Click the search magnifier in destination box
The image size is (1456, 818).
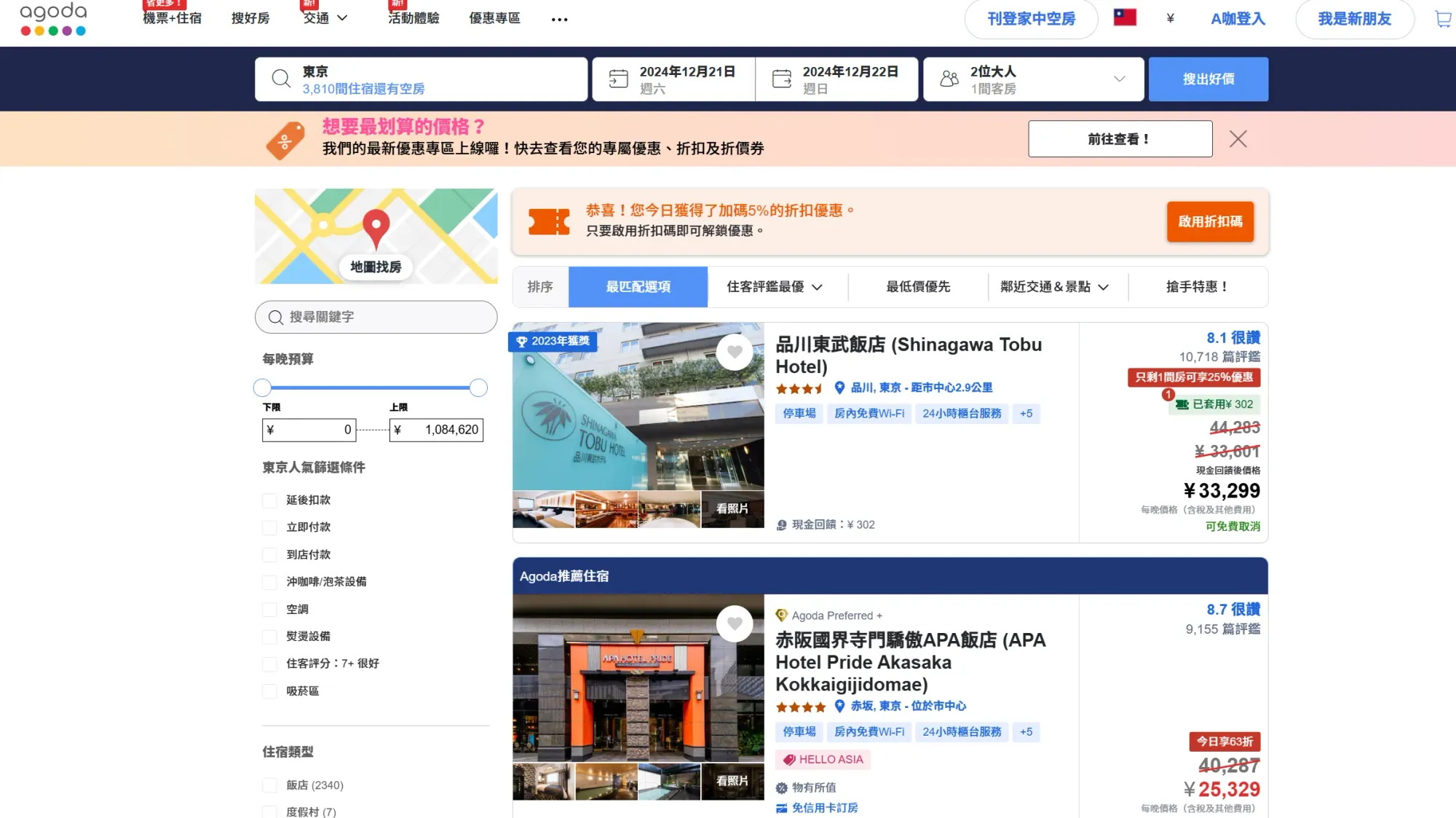coord(281,79)
